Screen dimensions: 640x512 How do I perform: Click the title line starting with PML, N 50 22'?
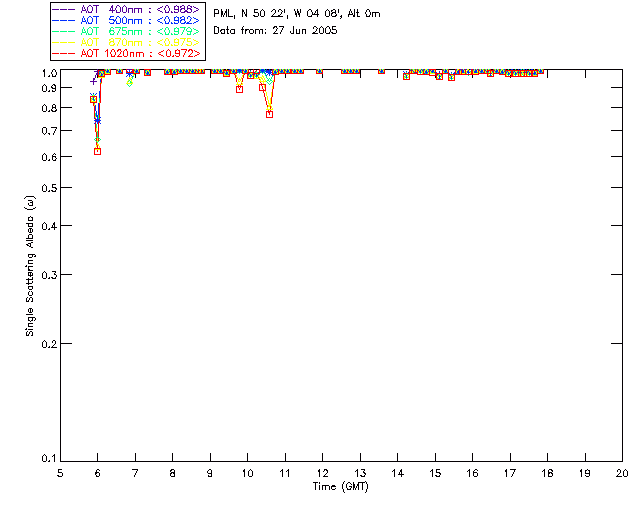pyautogui.click(x=297, y=14)
